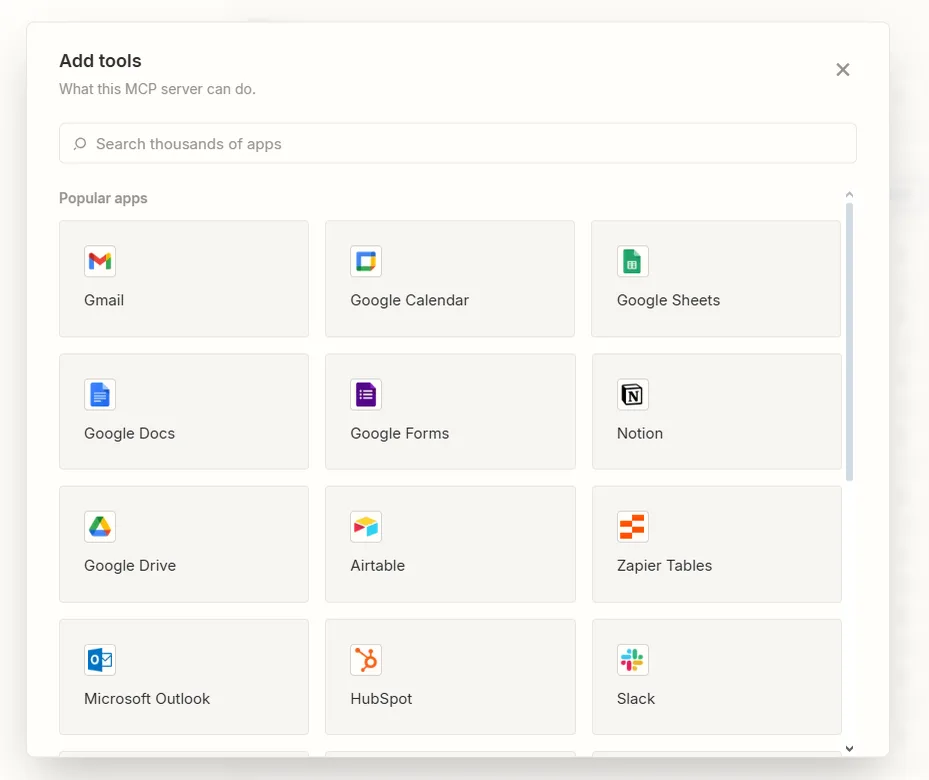The image size is (929, 780).
Task: Select the Slack label
Action: (x=636, y=699)
